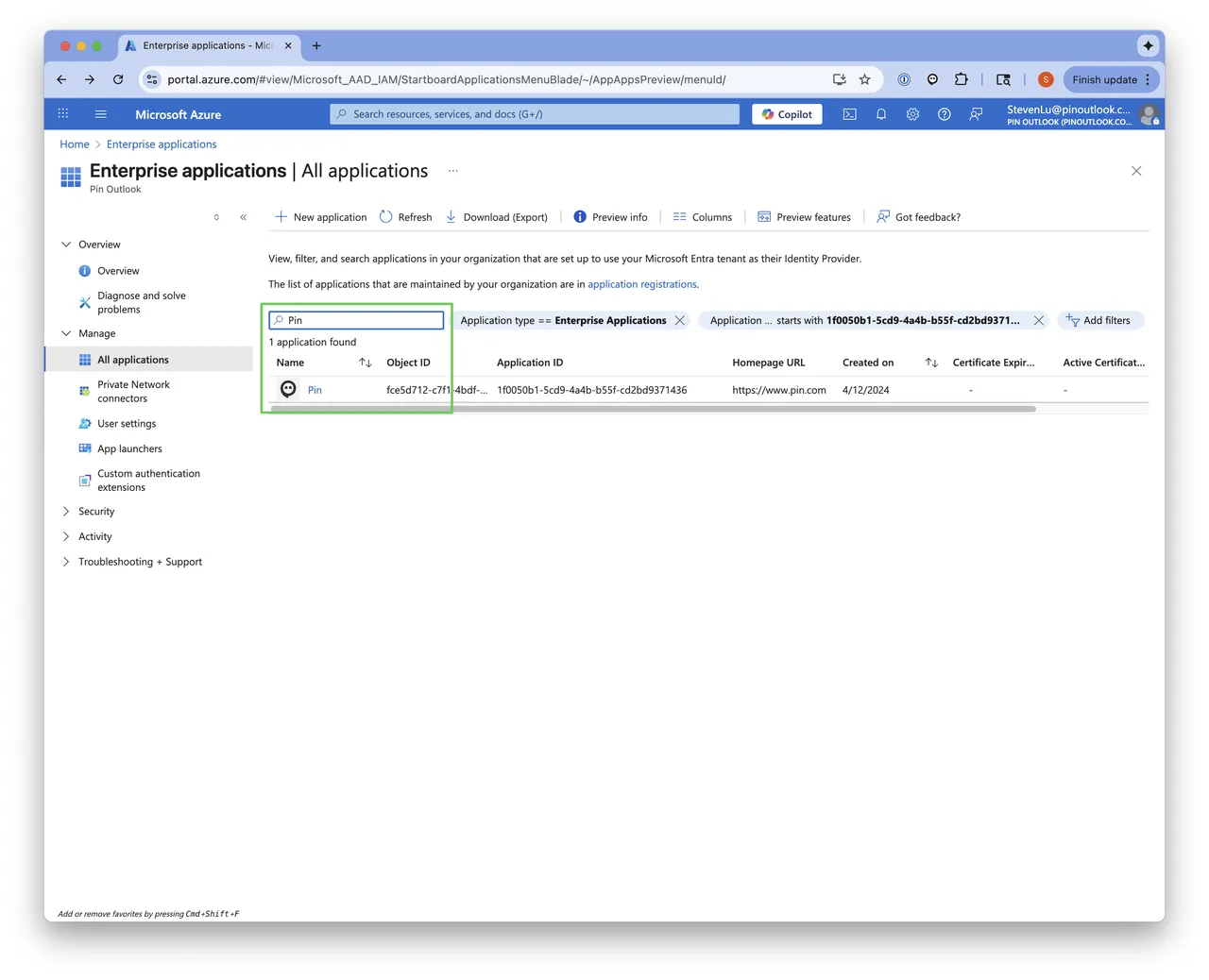The width and height of the screenshot is (1209, 980).
Task: Click the https://www.pin.com homepage cell
Action: click(x=779, y=390)
